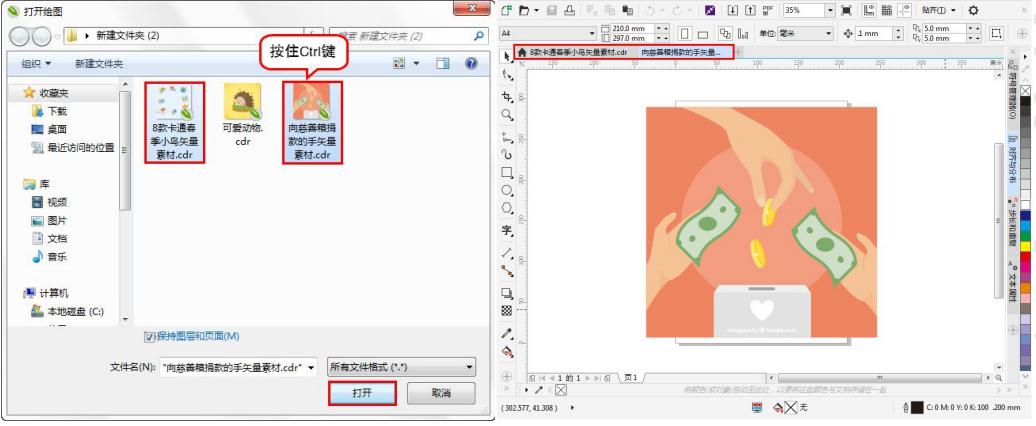The image size is (1036, 426).
Task: Select the Drop Shadow tool
Action: [x=507, y=293]
